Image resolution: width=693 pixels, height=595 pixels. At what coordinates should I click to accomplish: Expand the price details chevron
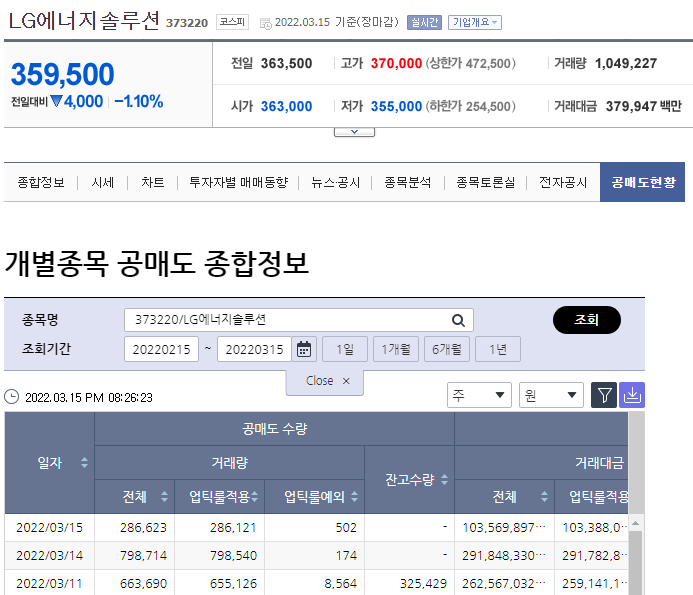coord(354,132)
